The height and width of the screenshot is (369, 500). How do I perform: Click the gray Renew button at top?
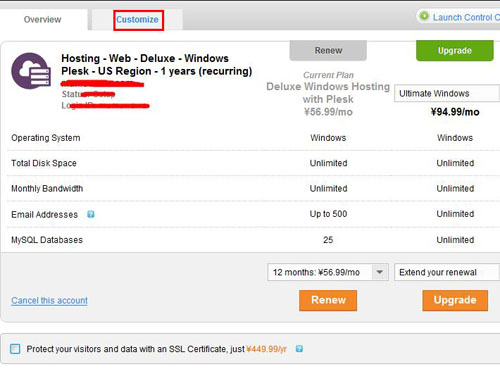point(328,50)
